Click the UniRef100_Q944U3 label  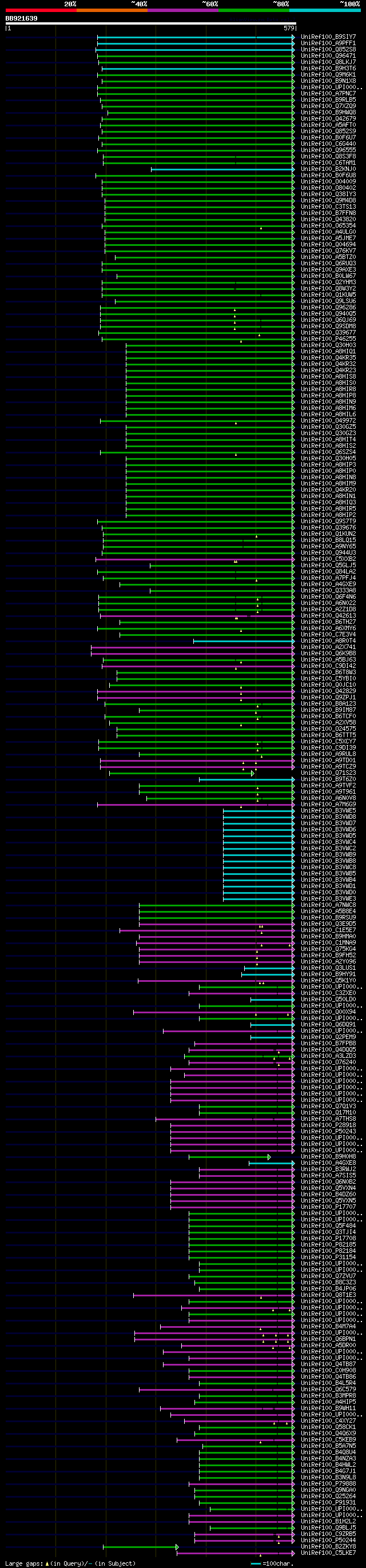point(328,553)
